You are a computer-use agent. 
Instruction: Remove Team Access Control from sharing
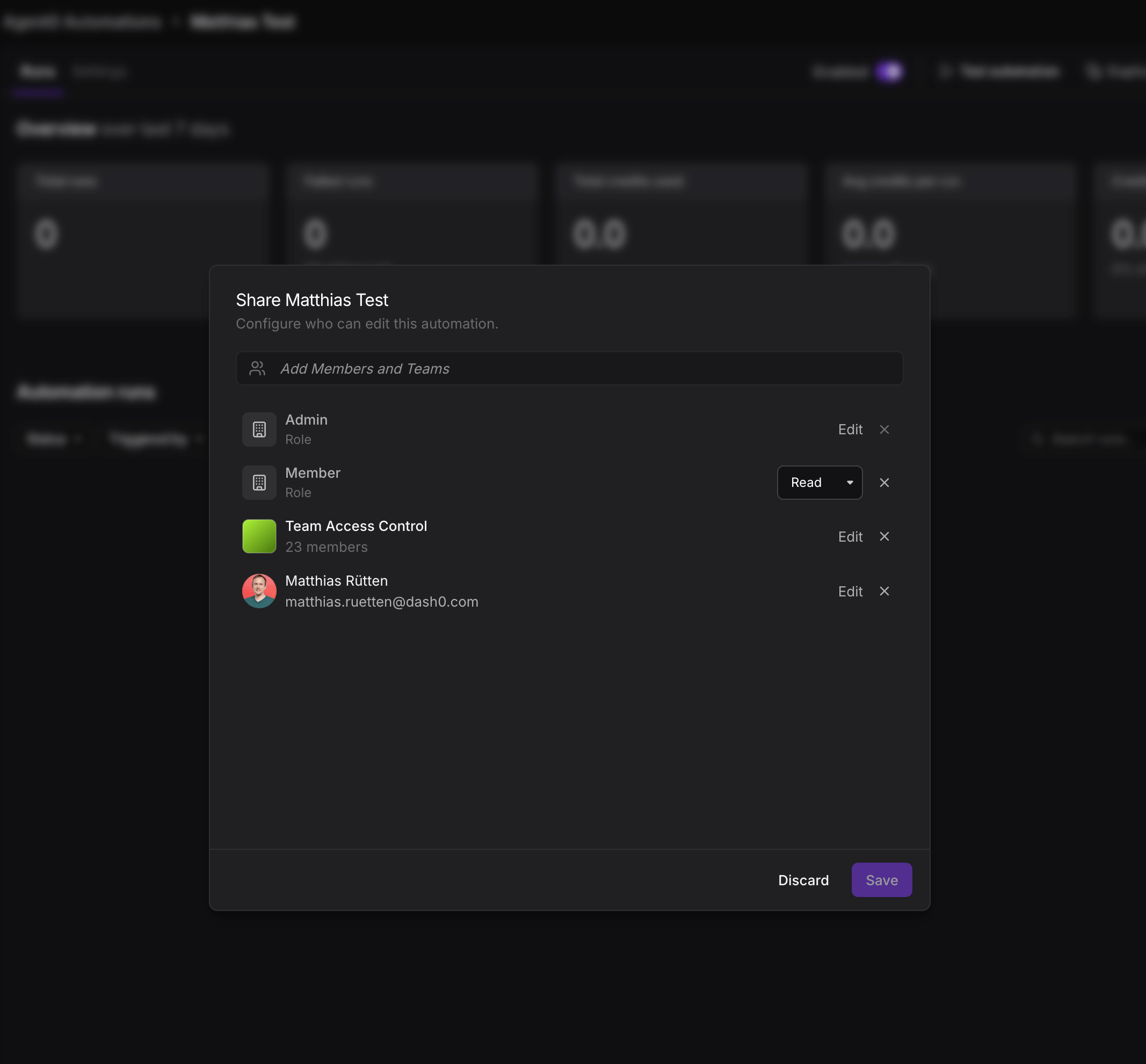(884, 537)
